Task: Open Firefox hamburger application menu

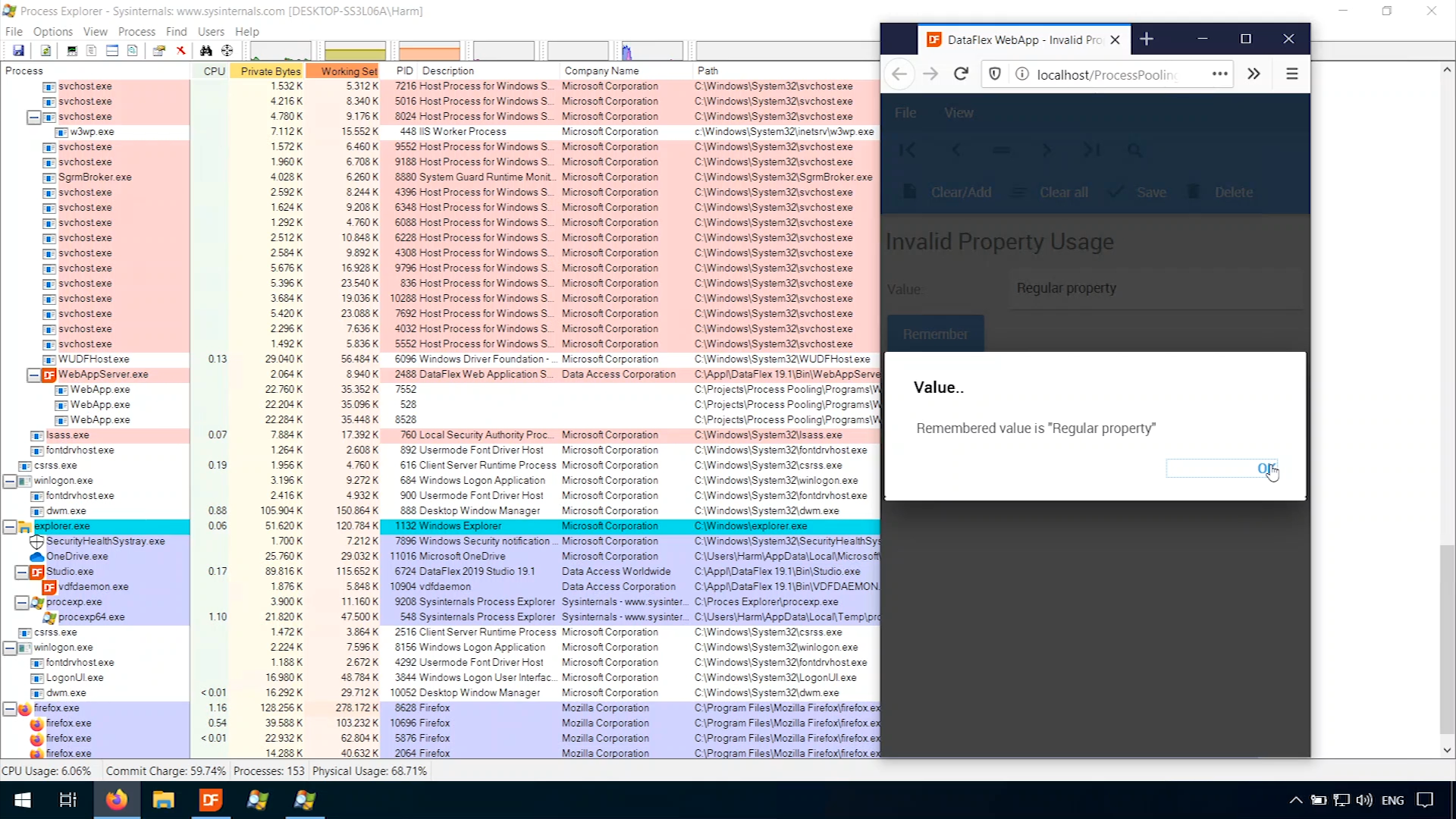Action: pos(1292,74)
